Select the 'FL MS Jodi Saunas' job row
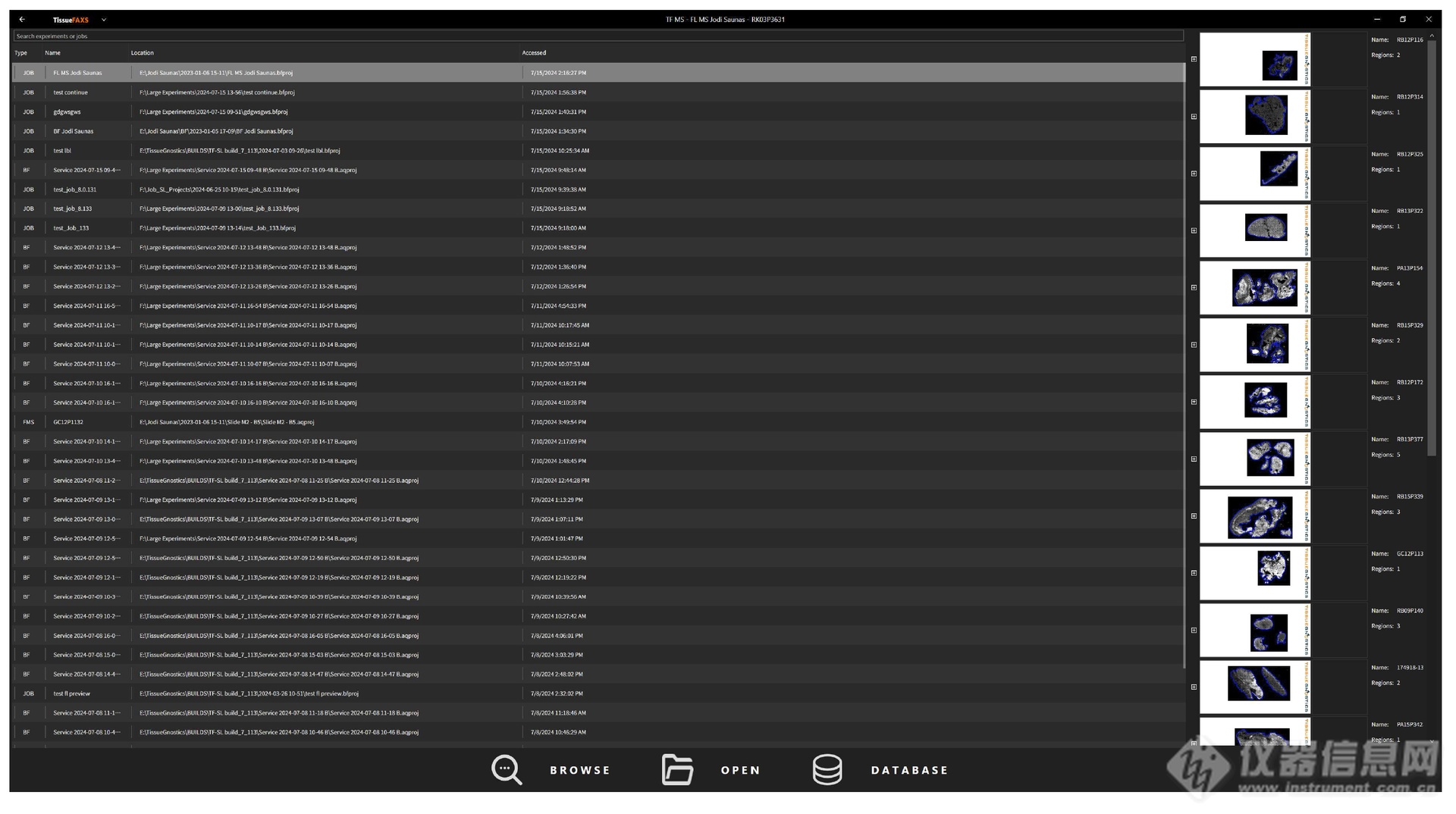 coord(598,73)
